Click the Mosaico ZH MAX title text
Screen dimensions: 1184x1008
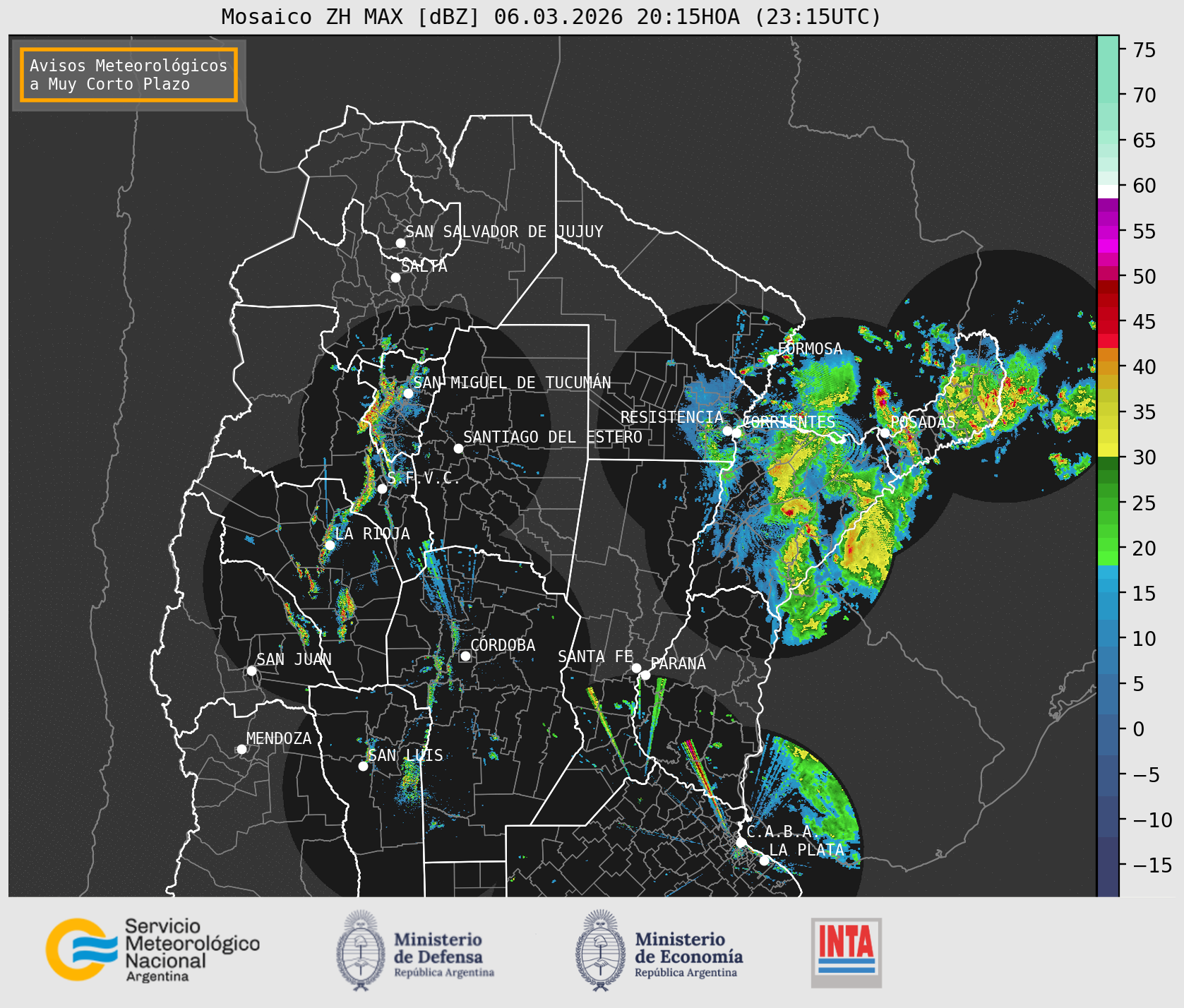[x=551, y=16]
